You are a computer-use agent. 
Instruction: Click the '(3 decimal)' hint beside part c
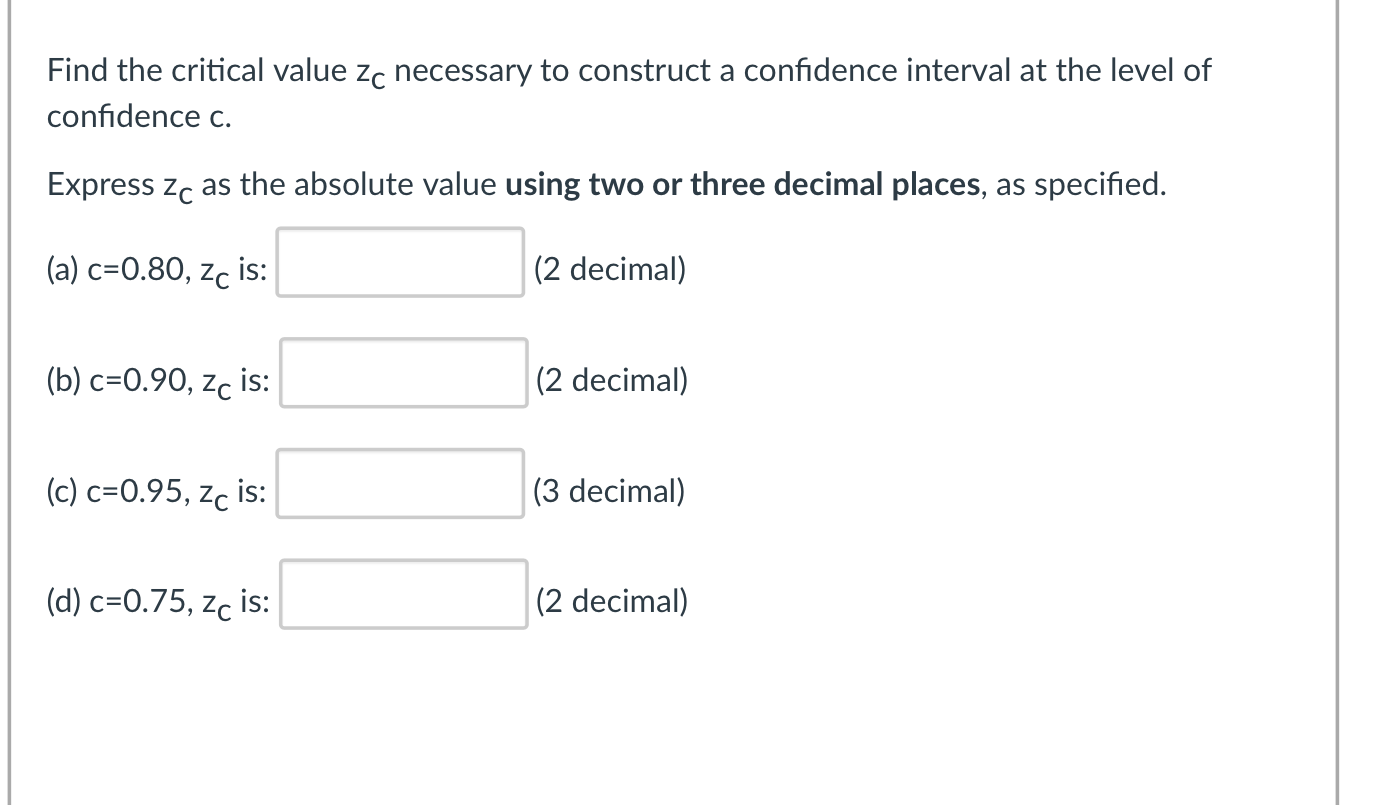click(x=610, y=490)
